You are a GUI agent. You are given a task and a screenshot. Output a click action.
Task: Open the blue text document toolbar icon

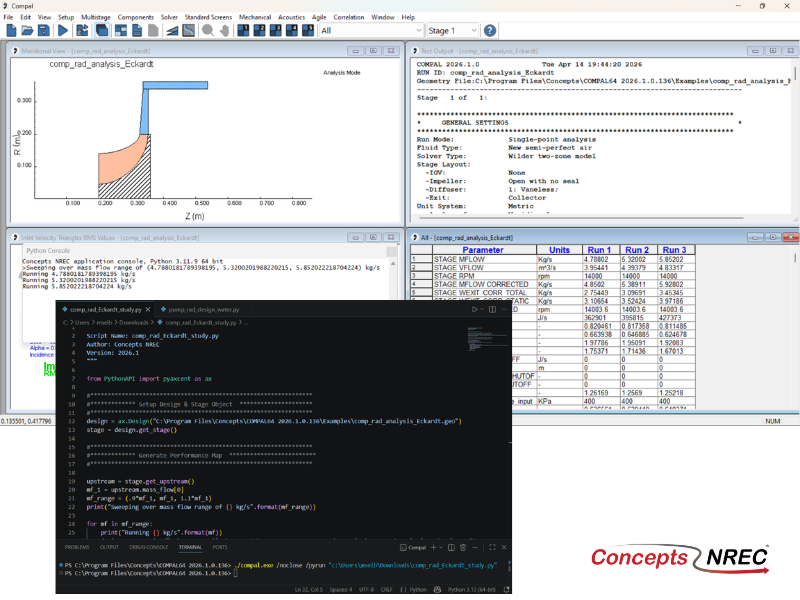pyautogui.click(x=137, y=31)
